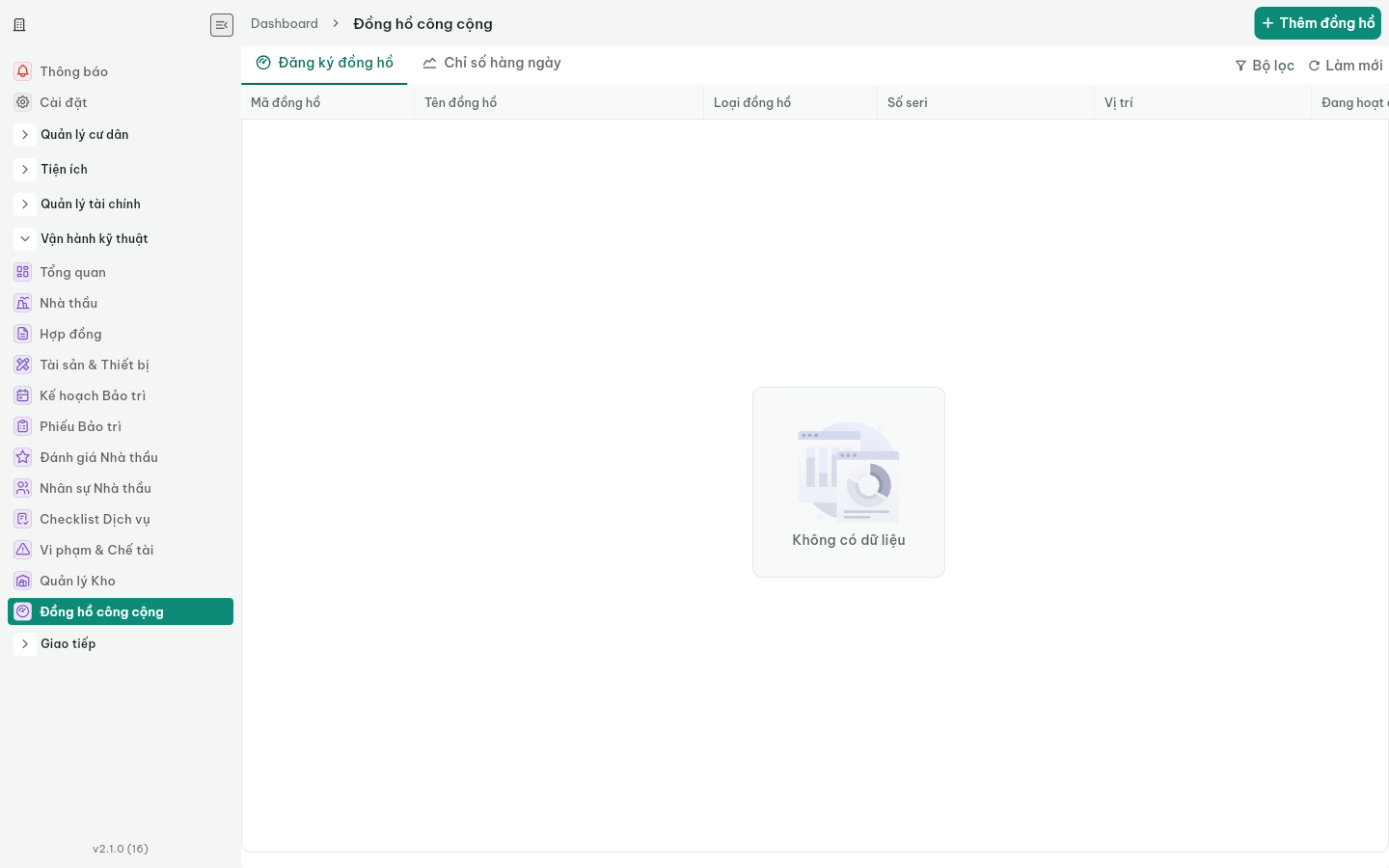Click the Tên đồng hồ column header
1389x868 pixels.
(559, 102)
